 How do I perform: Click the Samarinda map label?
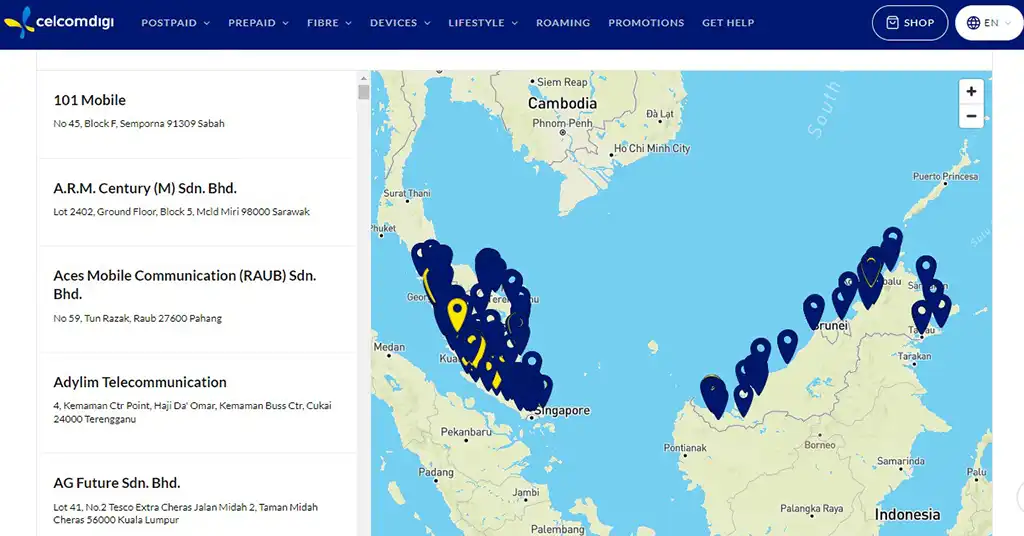click(901, 461)
